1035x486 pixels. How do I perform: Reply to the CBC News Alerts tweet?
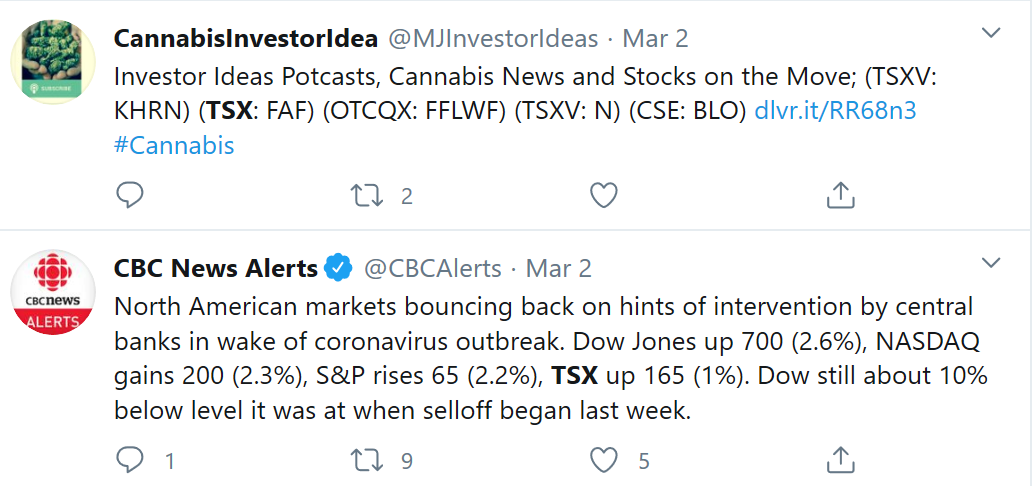pyautogui.click(x=130, y=460)
